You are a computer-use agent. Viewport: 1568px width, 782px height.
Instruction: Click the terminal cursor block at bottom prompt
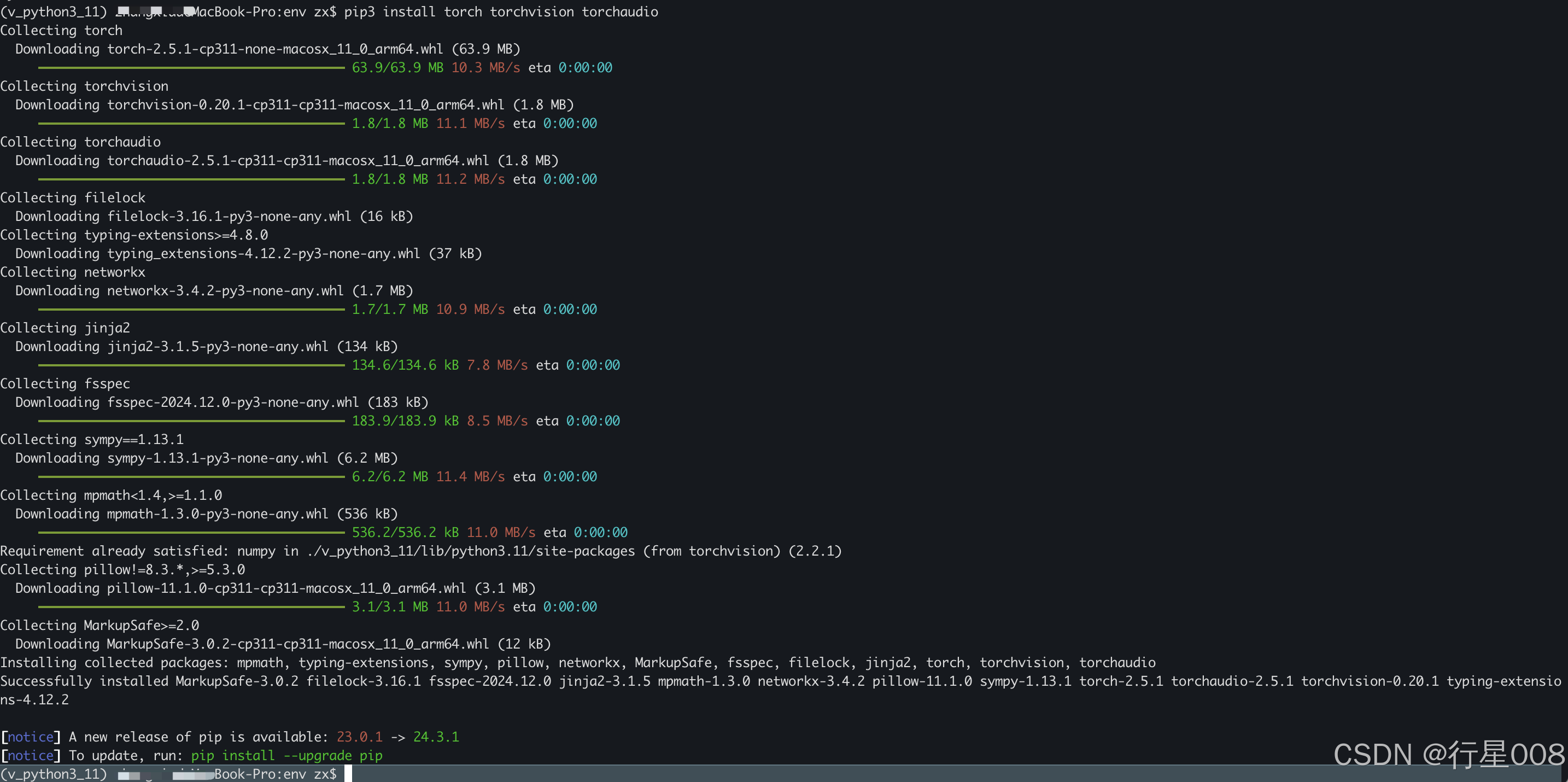[348, 773]
